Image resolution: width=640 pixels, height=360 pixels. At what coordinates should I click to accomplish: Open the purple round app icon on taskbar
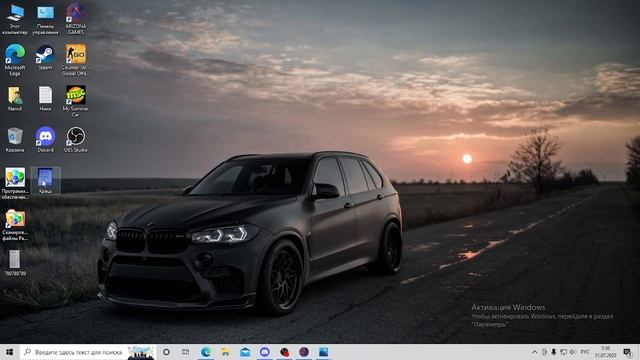point(304,352)
